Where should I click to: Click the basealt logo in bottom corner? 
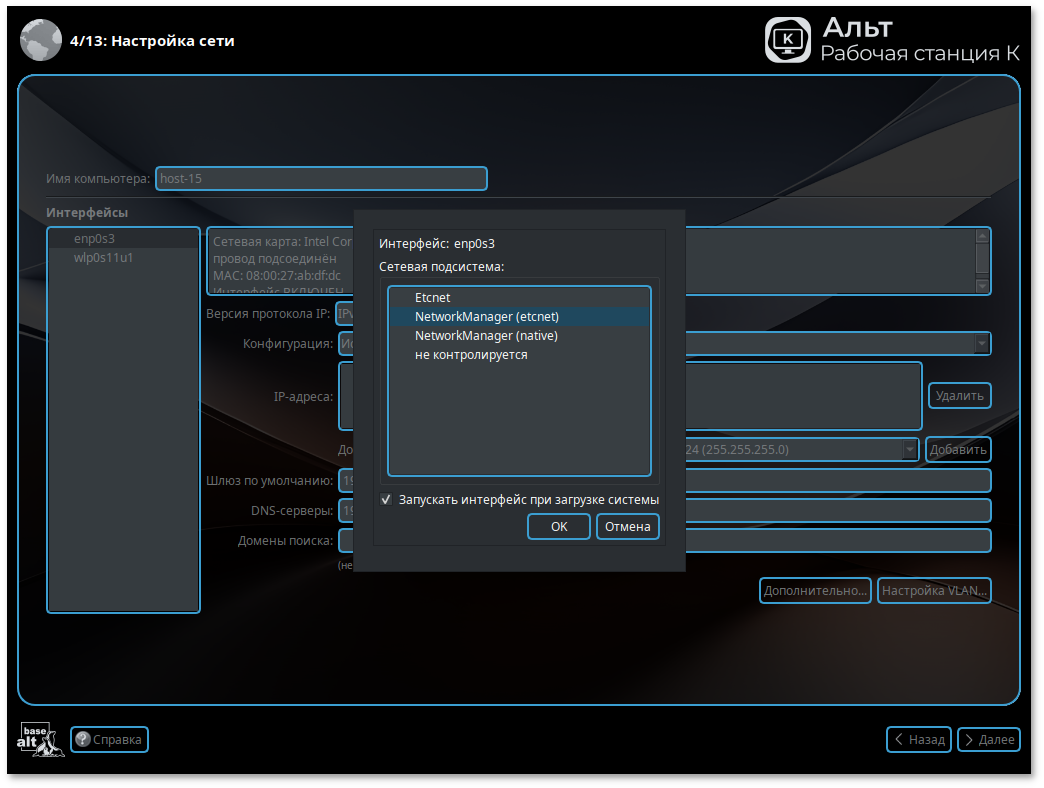click(39, 739)
